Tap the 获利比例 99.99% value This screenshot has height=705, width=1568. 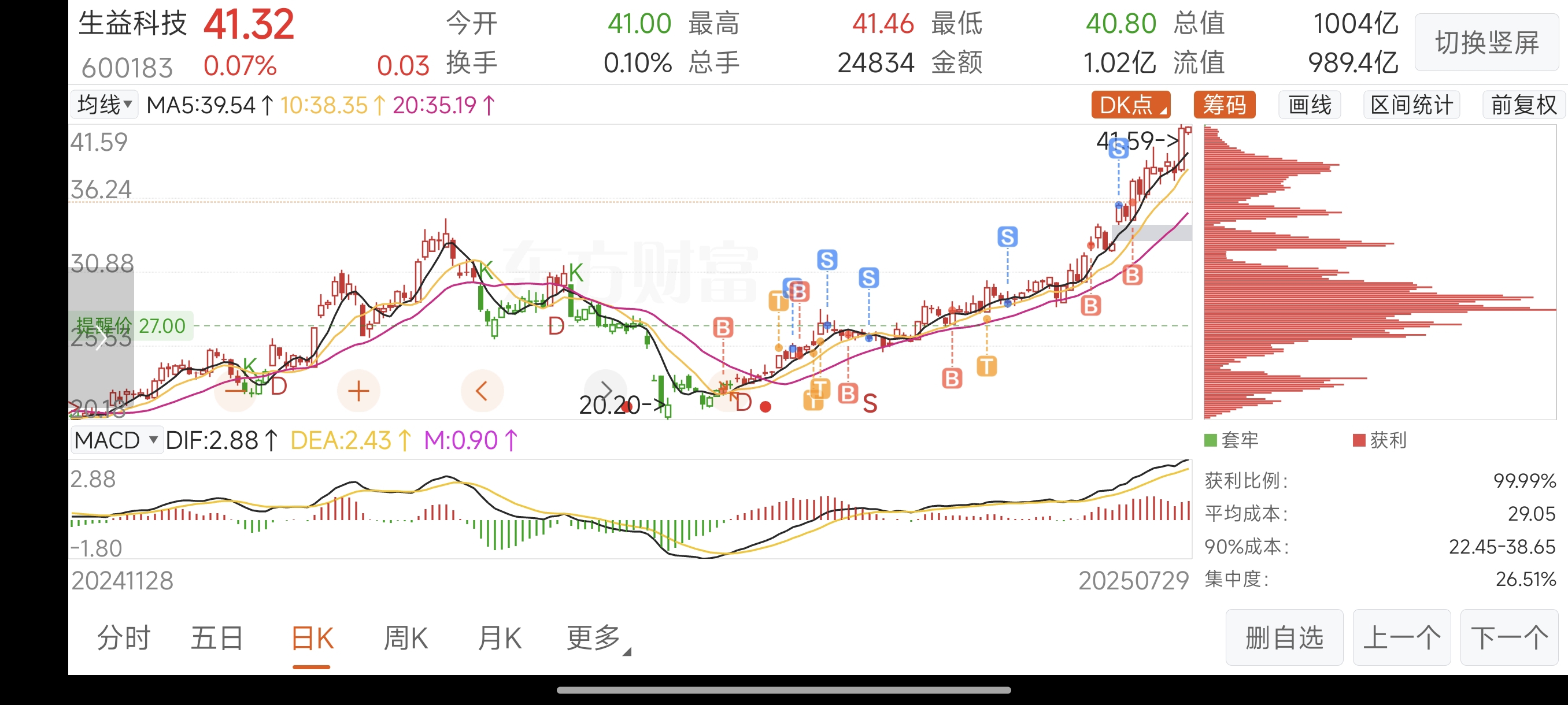tap(1524, 481)
